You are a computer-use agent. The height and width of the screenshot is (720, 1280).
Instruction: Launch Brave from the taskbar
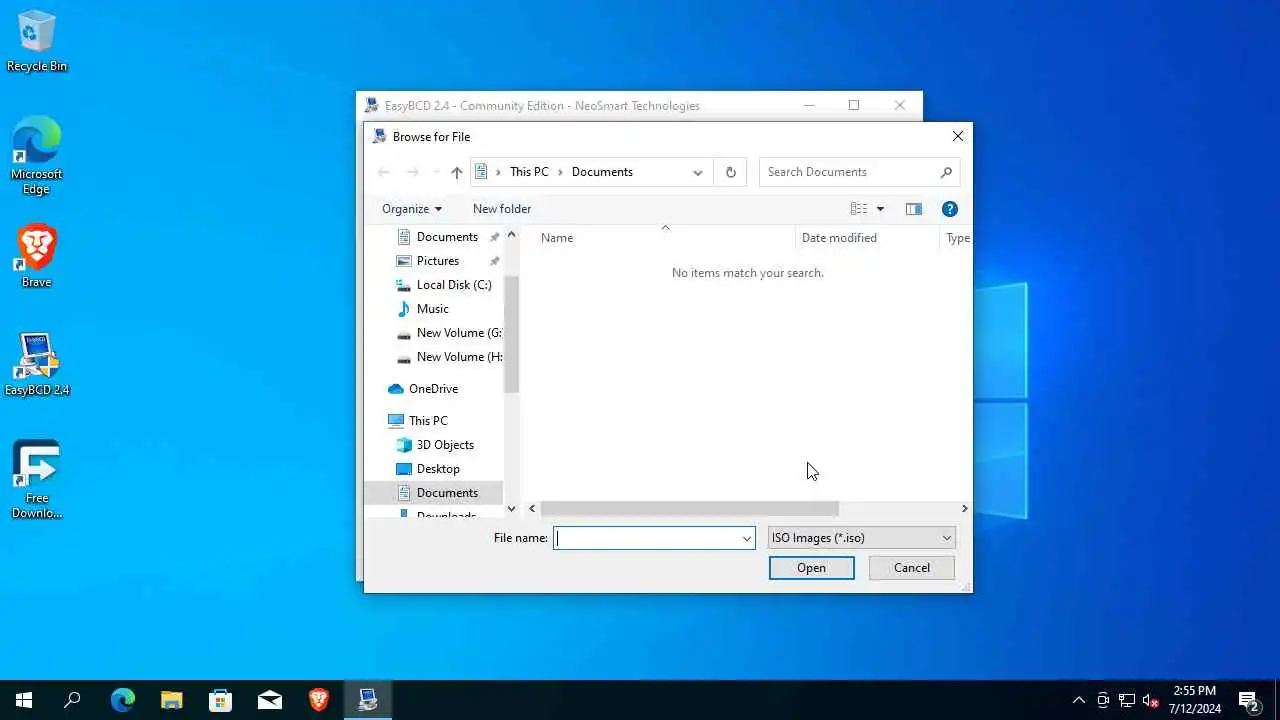tap(319, 700)
